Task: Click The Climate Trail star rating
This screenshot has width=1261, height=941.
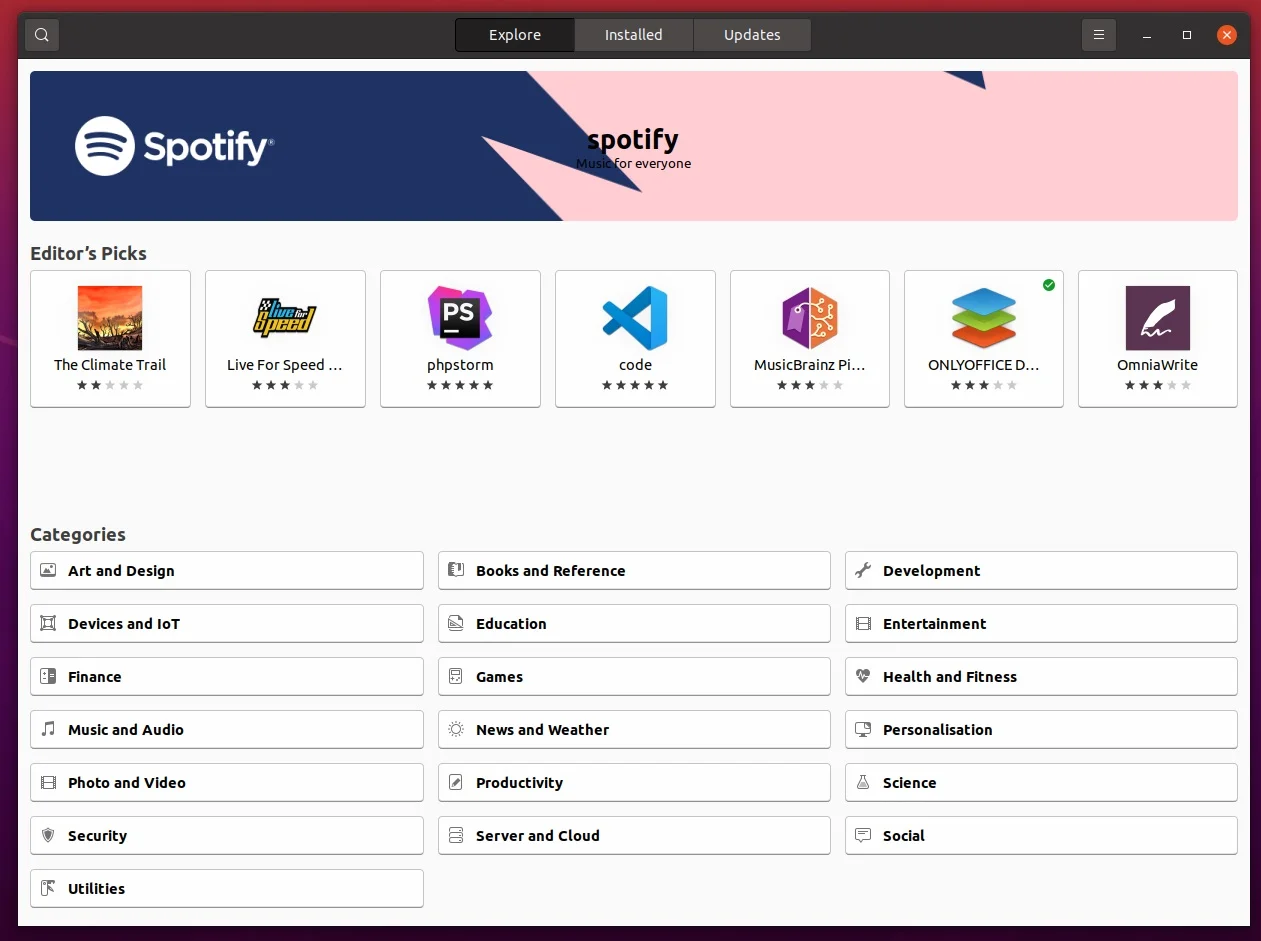Action: (x=110, y=385)
